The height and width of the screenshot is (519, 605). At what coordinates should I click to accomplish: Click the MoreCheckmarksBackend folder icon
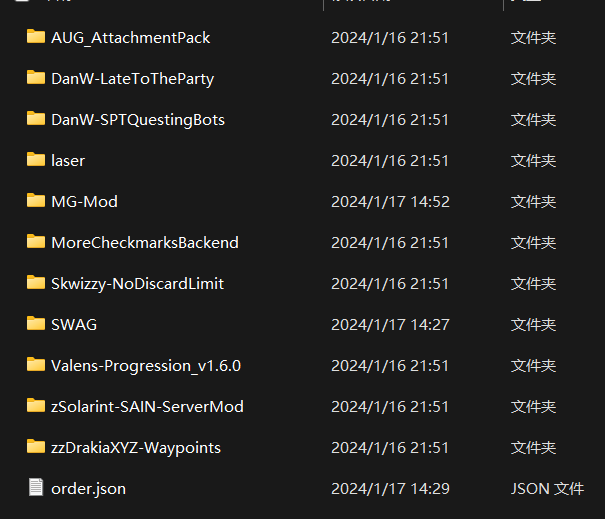(36, 242)
